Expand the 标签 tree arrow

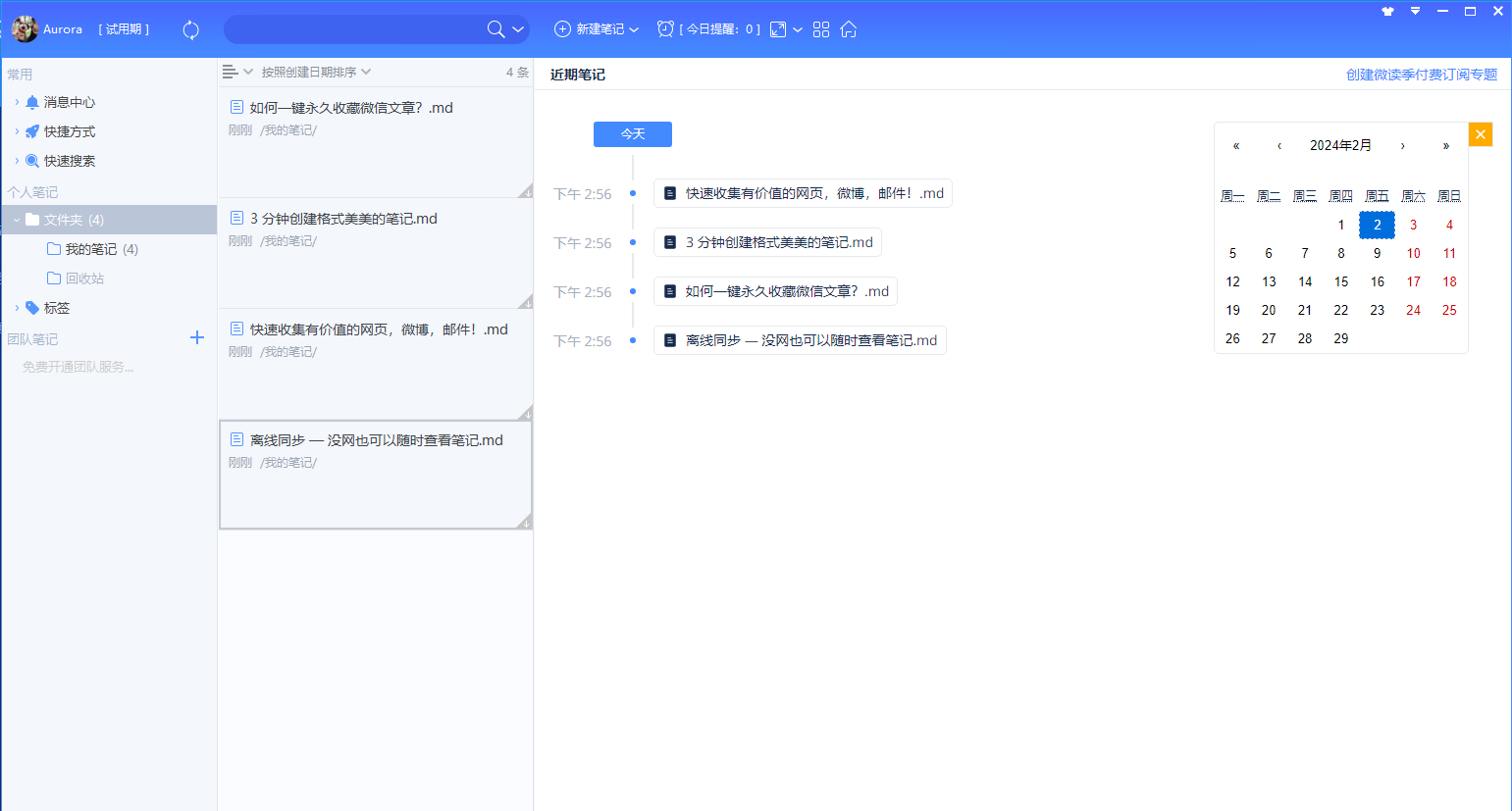[17, 308]
